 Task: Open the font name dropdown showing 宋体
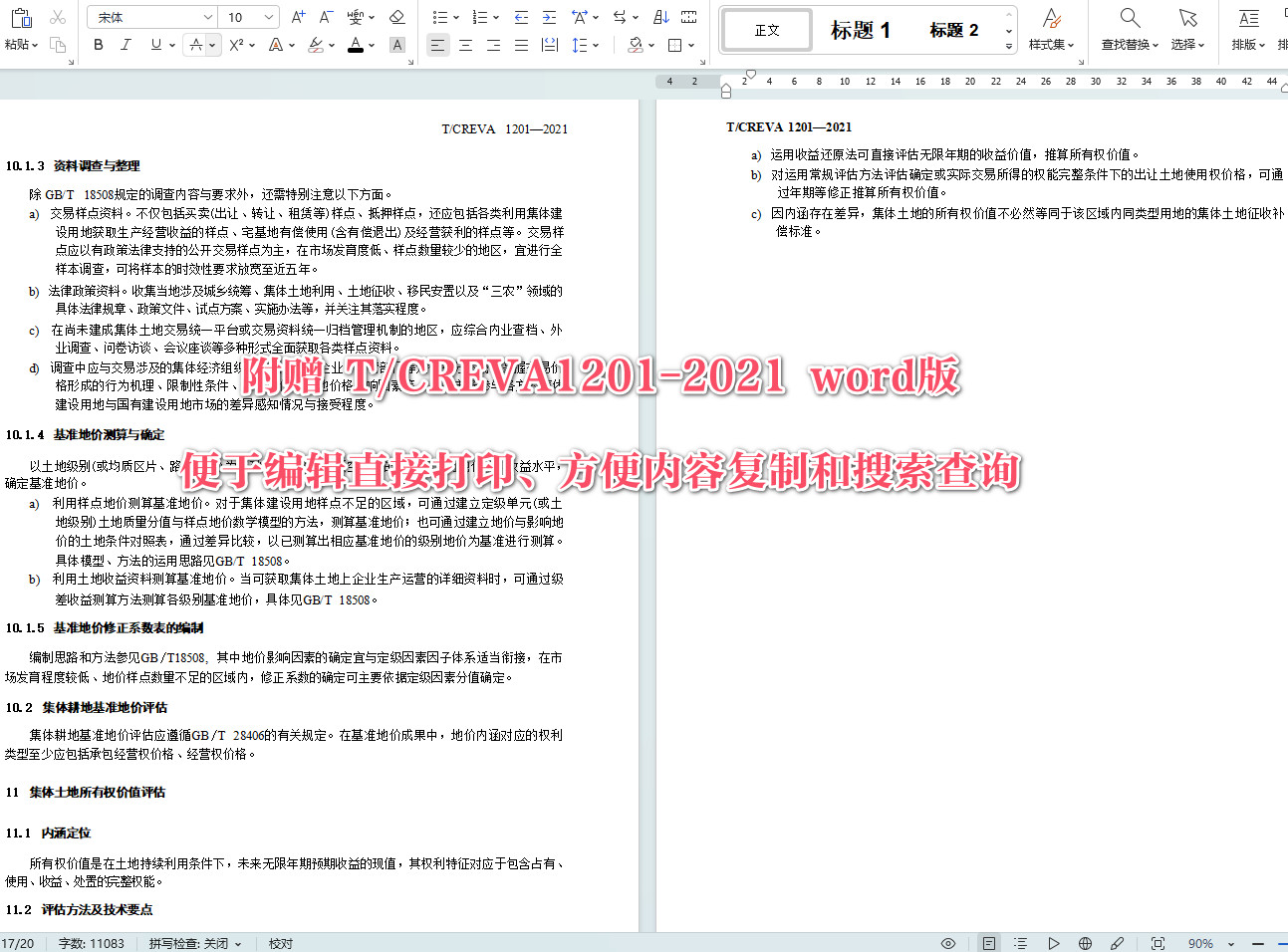(x=151, y=16)
